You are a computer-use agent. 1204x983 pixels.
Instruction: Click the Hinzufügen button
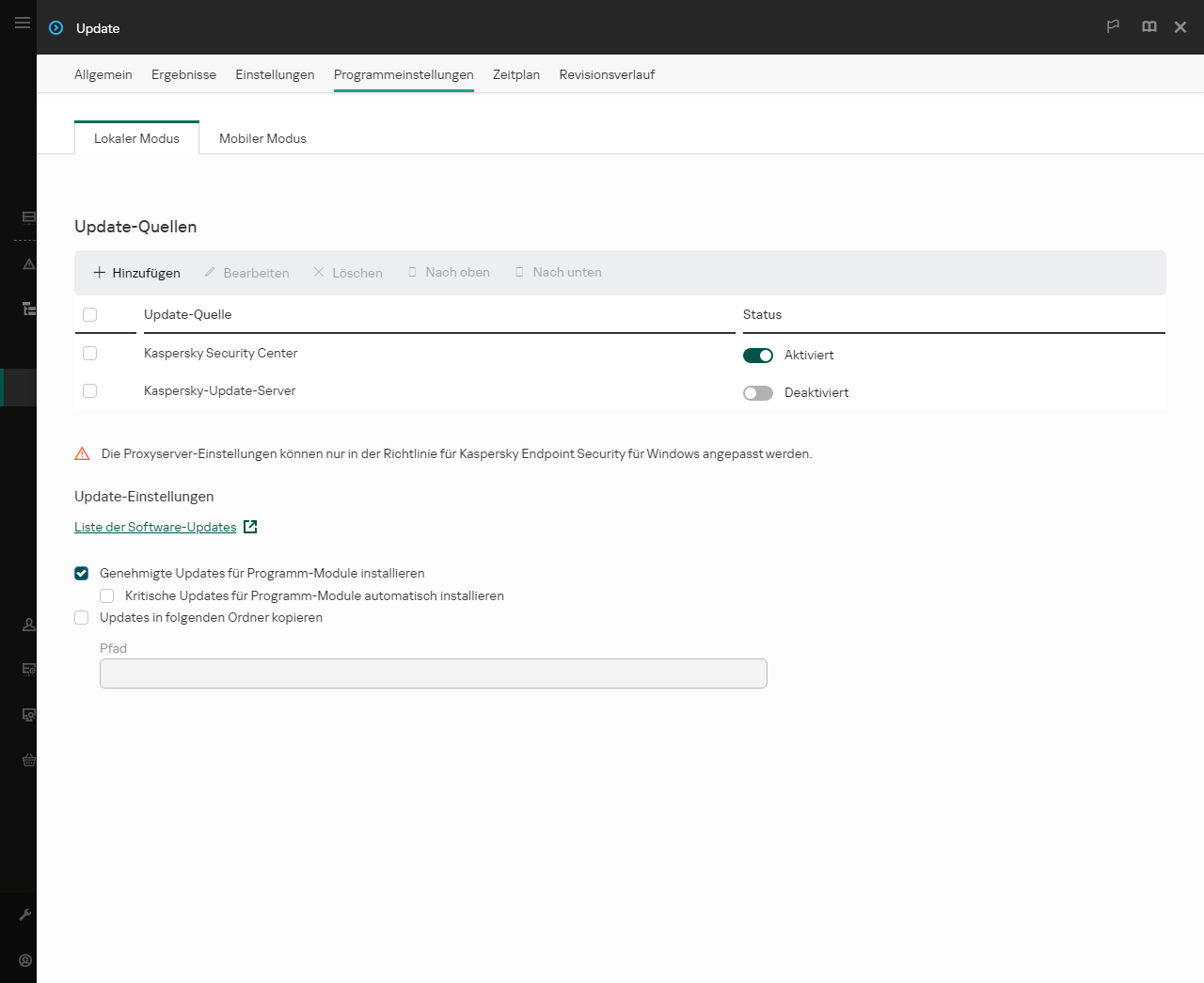137,273
